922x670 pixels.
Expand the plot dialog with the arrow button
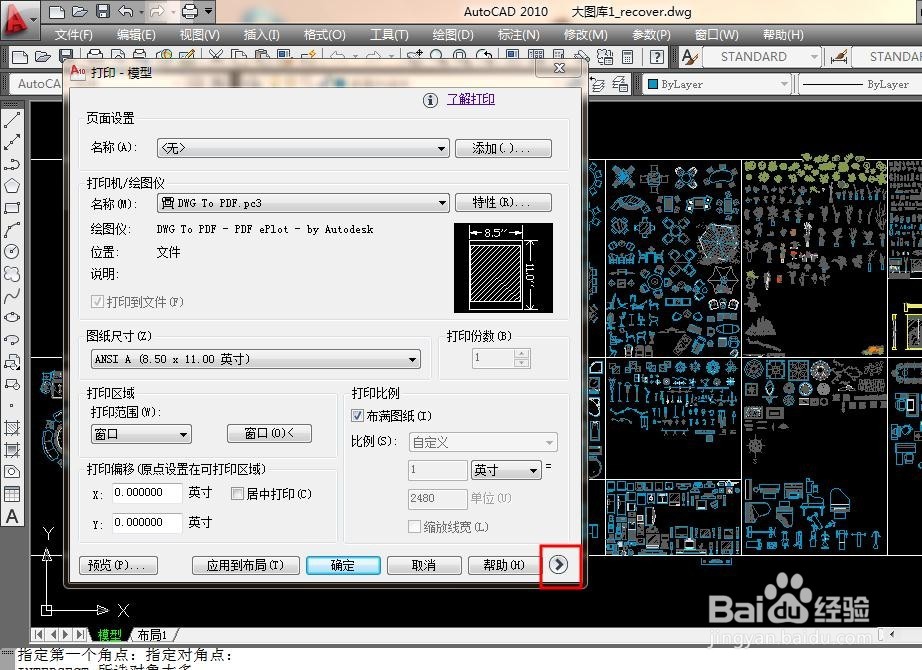click(x=559, y=565)
